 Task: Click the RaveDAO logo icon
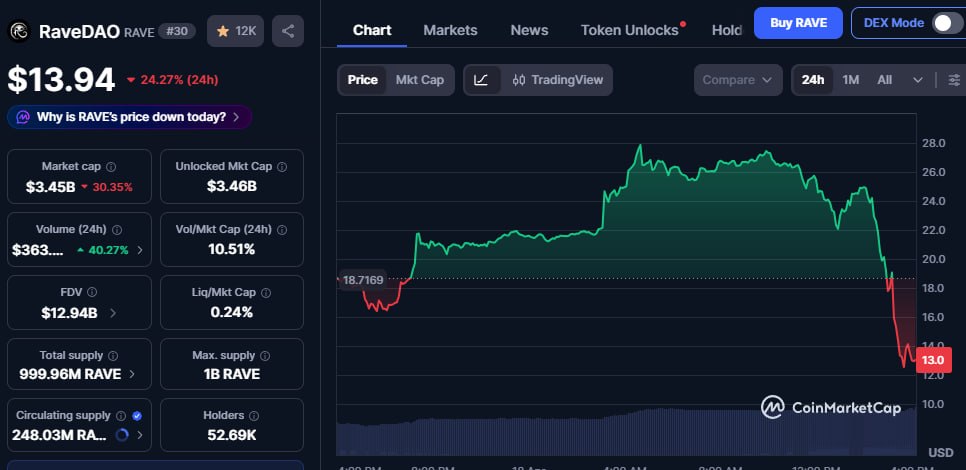(x=19, y=31)
